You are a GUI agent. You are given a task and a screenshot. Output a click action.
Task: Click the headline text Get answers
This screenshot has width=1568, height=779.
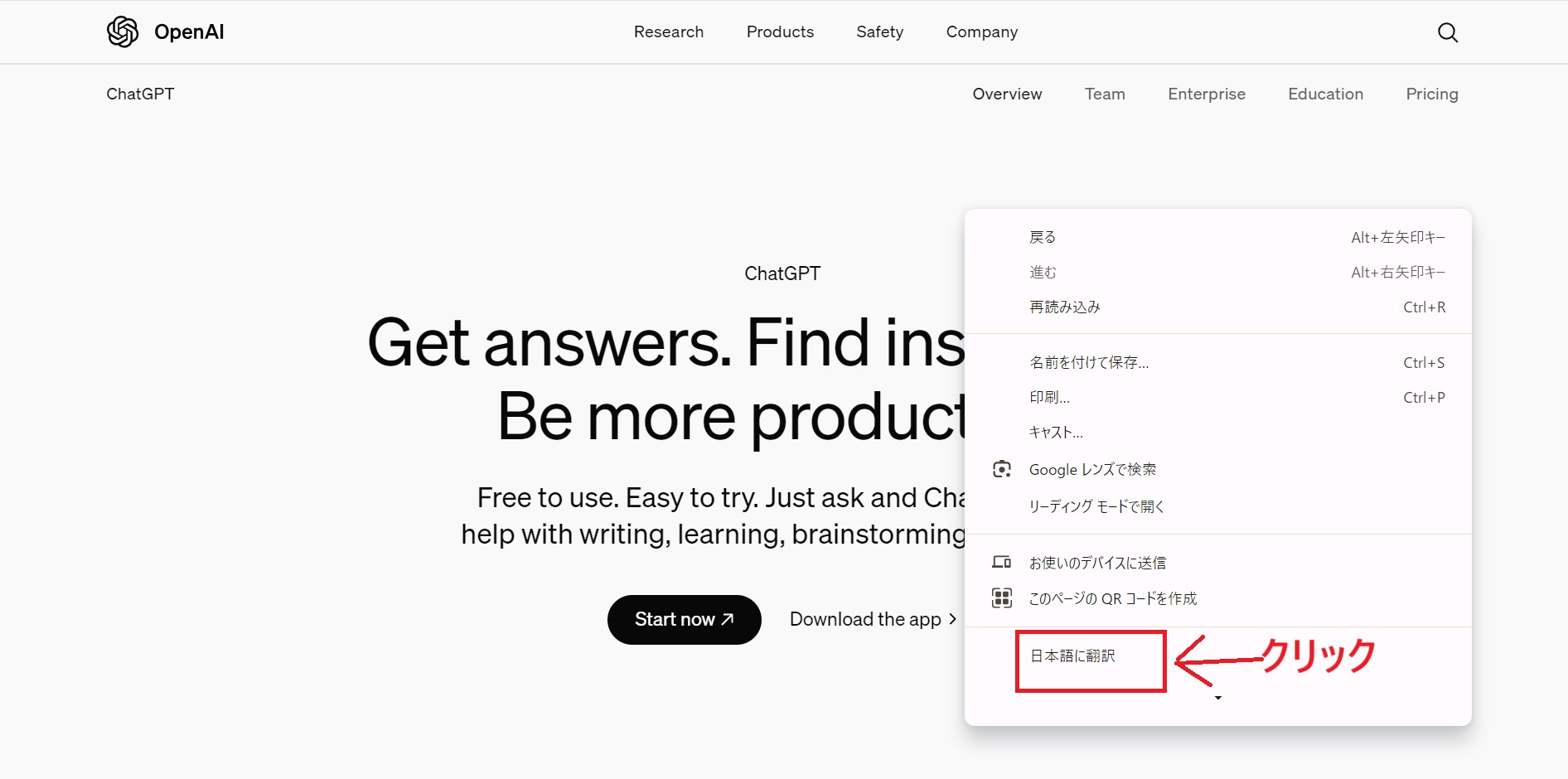coord(549,342)
